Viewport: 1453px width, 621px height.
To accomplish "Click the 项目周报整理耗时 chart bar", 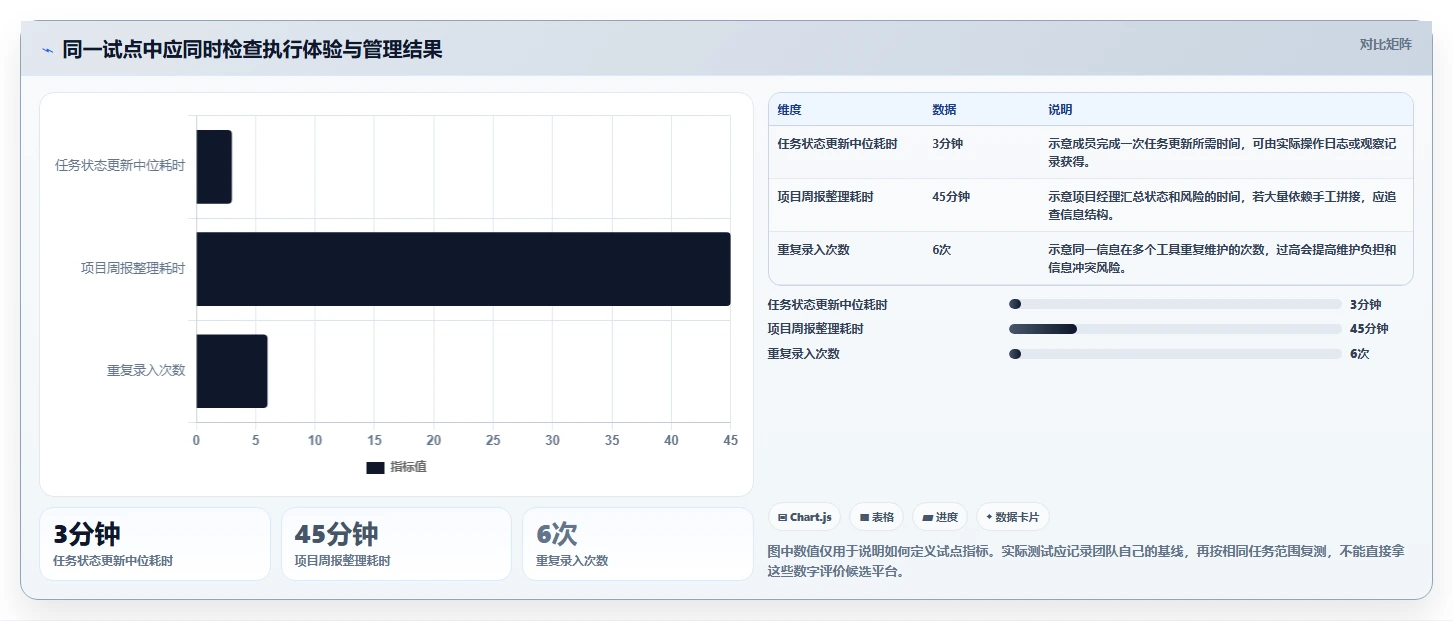I will pos(463,269).
